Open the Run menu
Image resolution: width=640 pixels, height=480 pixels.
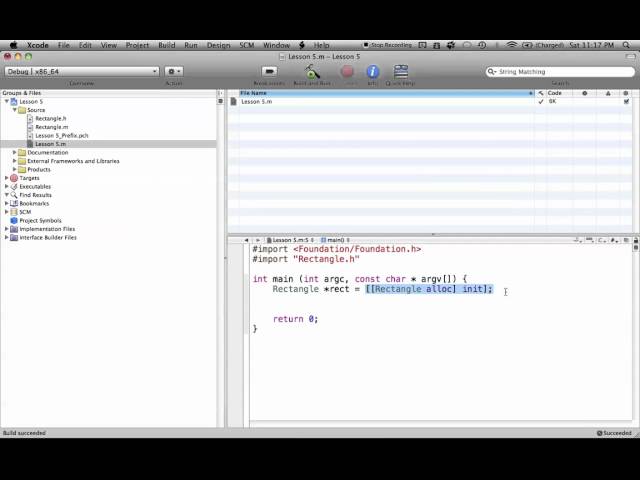[191, 45]
